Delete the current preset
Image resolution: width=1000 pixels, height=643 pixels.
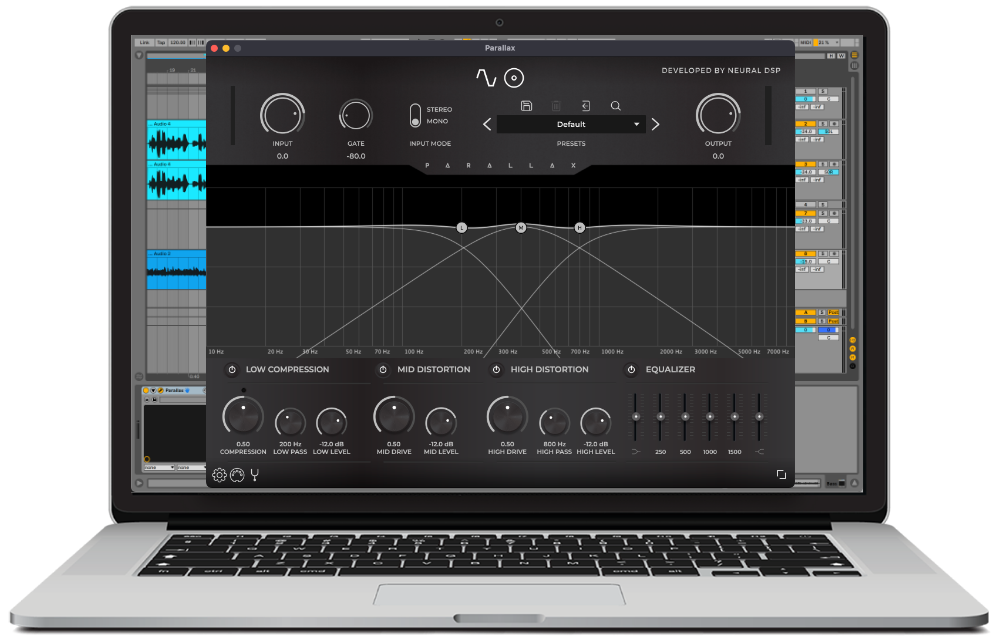(x=556, y=106)
